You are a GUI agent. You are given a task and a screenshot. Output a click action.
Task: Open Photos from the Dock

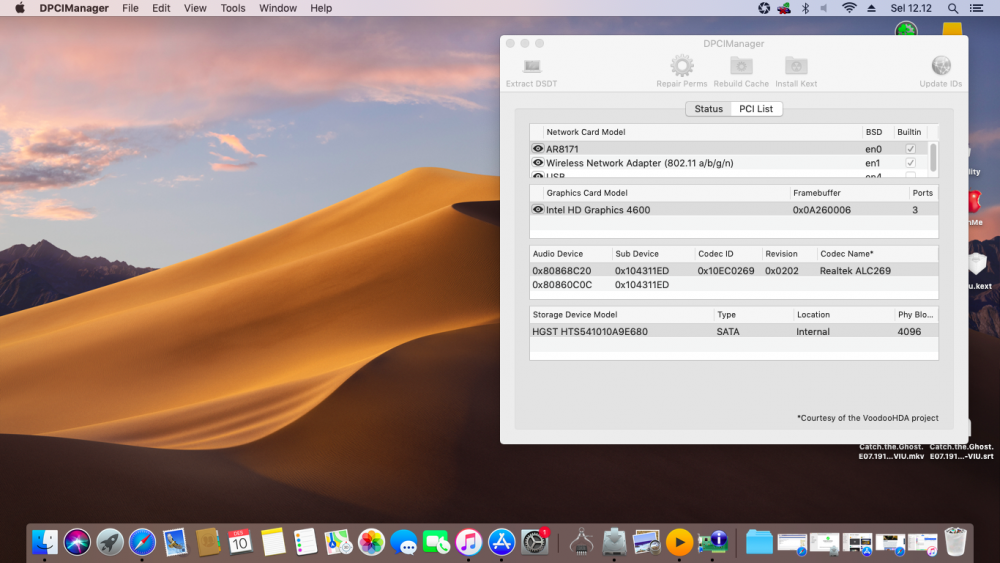(x=371, y=543)
